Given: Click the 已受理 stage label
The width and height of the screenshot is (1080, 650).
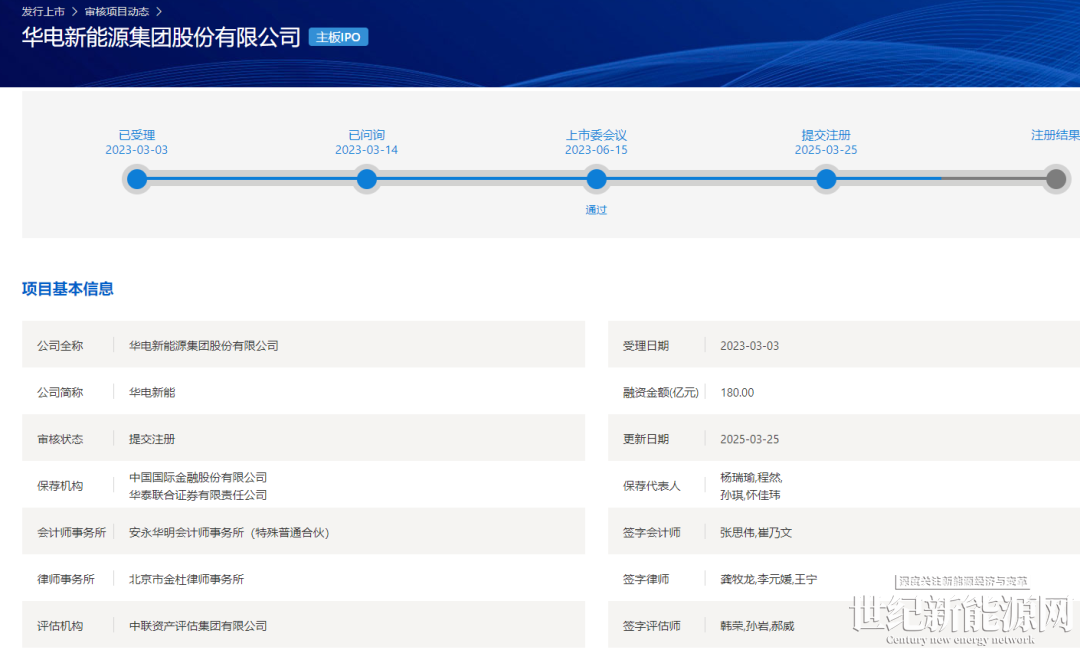Looking at the screenshot, I should point(137,135).
